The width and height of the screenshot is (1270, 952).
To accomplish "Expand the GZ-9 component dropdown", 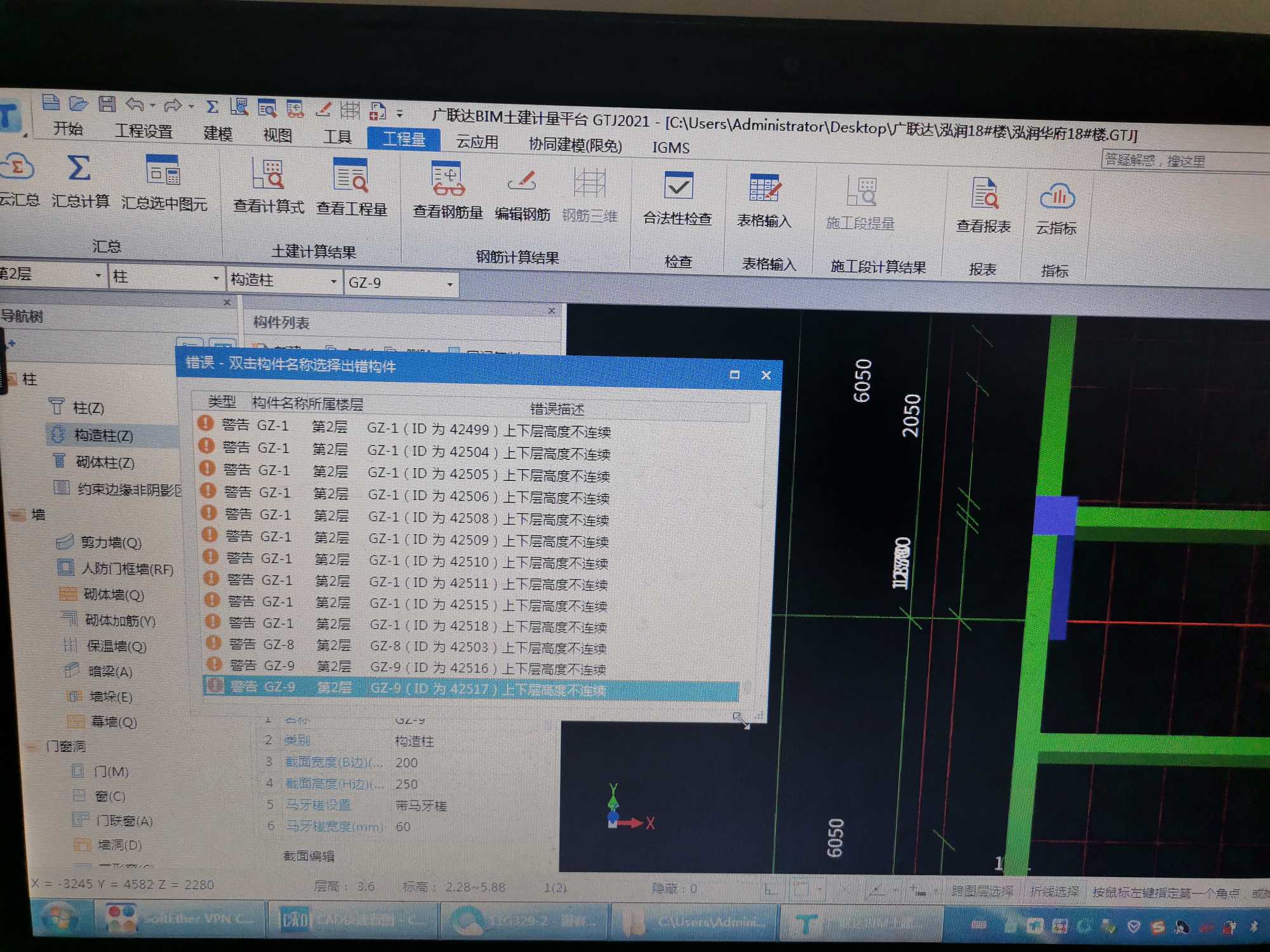I will pyautogui.click(x=450, y=284).
